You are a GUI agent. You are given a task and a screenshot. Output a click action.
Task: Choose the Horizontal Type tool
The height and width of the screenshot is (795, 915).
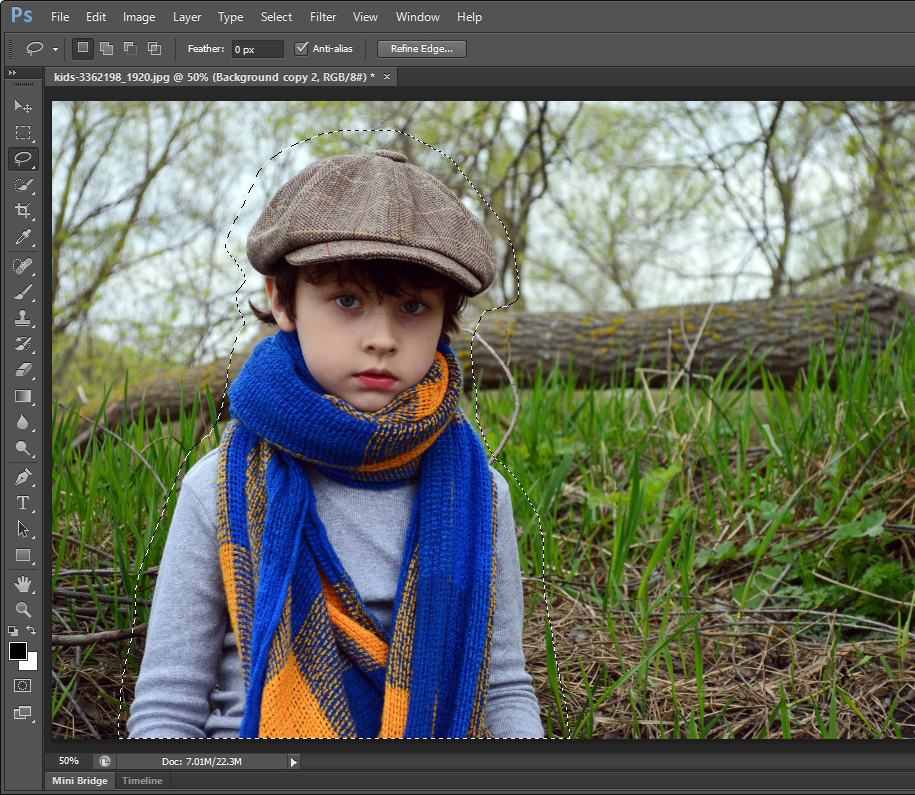[22, 503]
